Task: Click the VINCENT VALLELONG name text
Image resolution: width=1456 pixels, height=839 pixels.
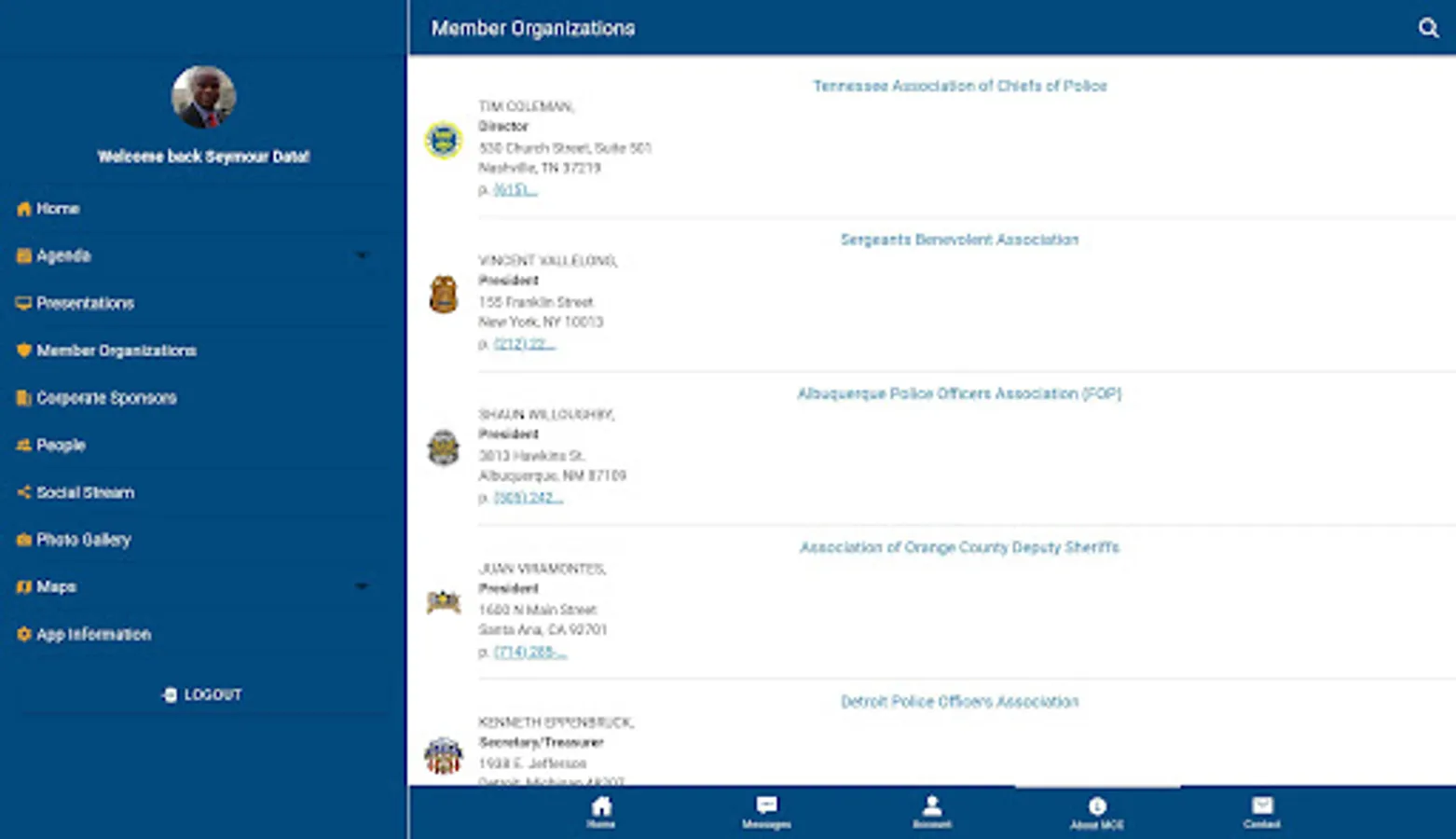Action: (x=547, y=260)
